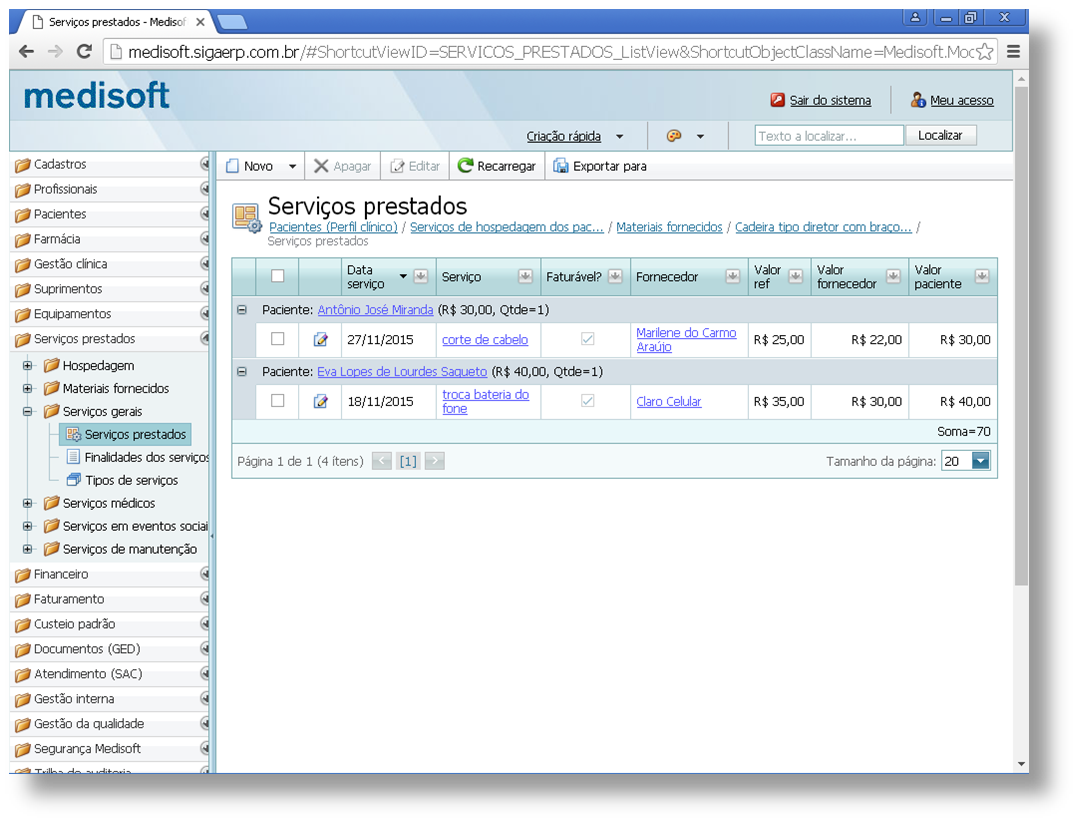Open the Pacientes menu section
This screenshot has width=1078, height=823.
(110, 214)
